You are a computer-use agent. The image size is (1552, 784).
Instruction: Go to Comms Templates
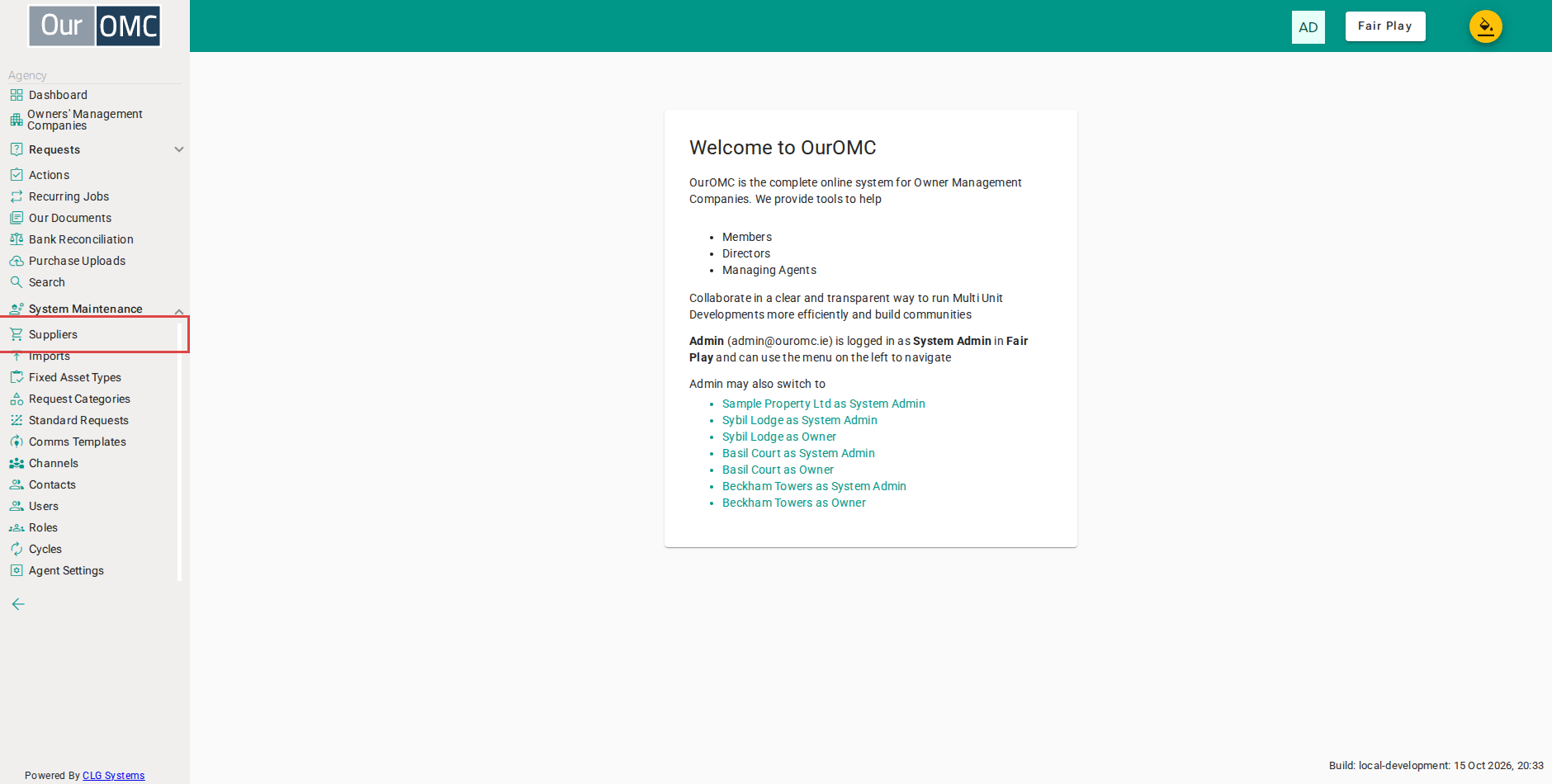pyautogui.click(x=78, y=442)
